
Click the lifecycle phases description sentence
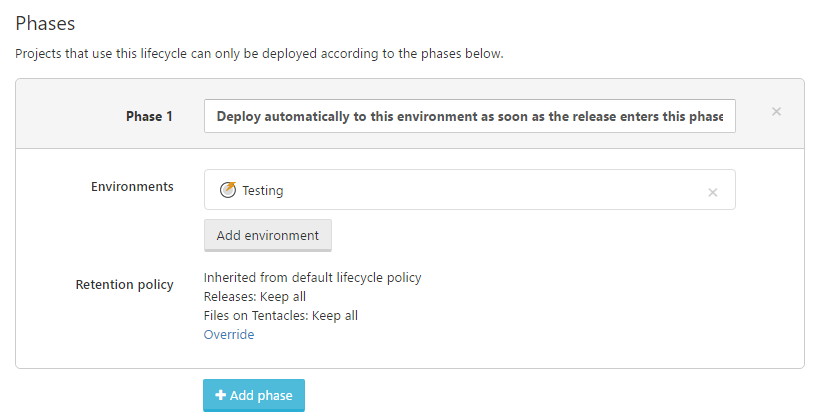point(259,53)
